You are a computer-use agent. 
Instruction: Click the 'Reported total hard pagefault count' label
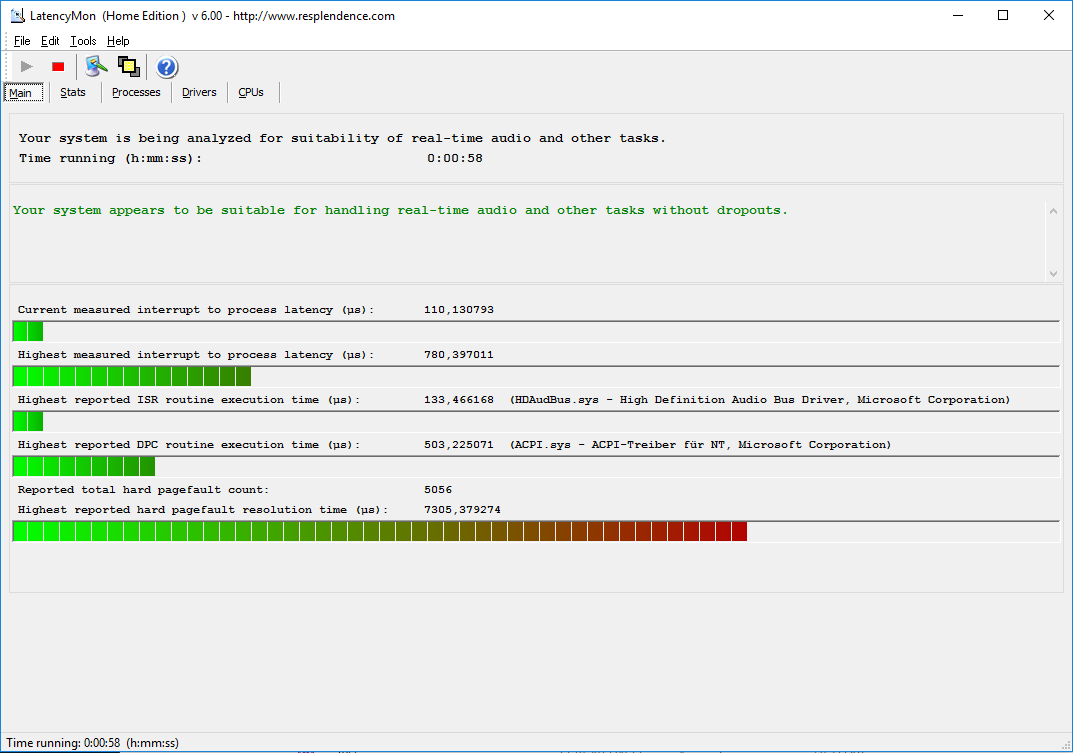143,490
